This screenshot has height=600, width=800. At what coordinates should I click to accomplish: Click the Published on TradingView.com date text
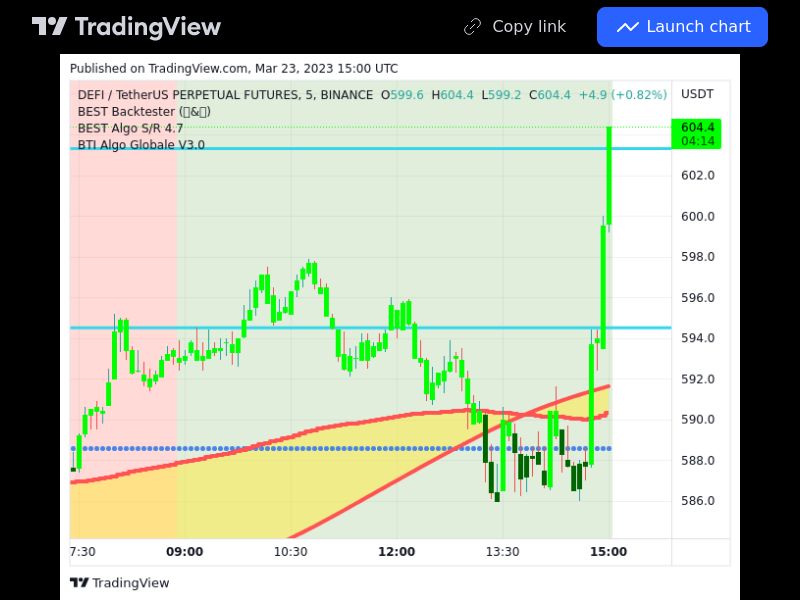click(x=234, y=68)
